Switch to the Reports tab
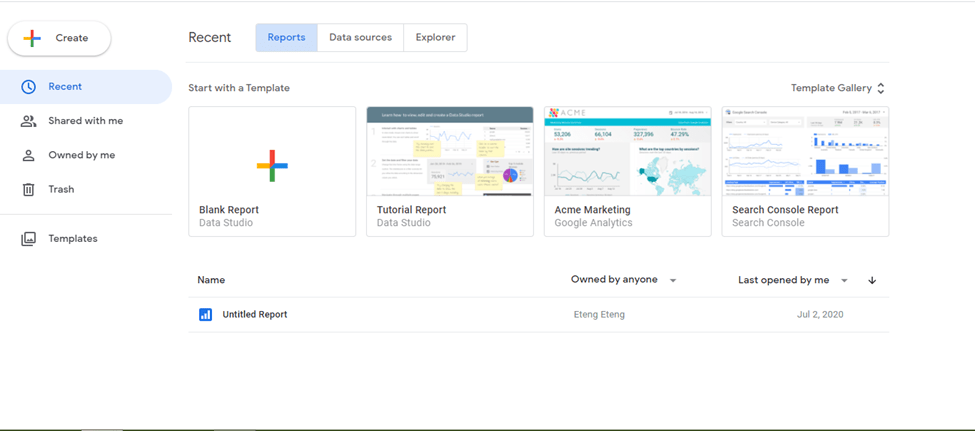The height and width of the screenshot is (431, 975). click(x=287, y=37)
